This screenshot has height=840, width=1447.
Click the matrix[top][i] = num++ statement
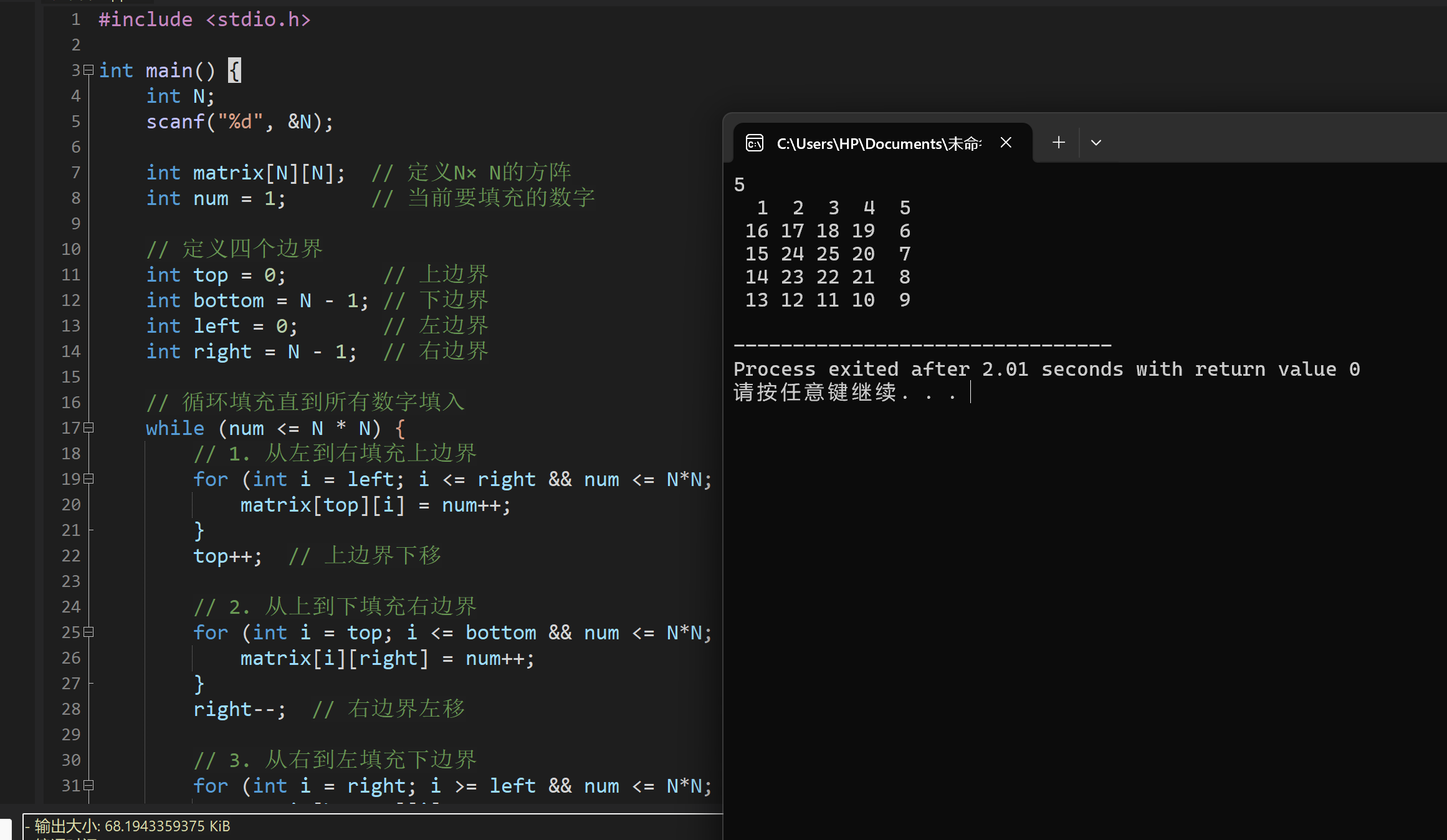pos(375,505)
